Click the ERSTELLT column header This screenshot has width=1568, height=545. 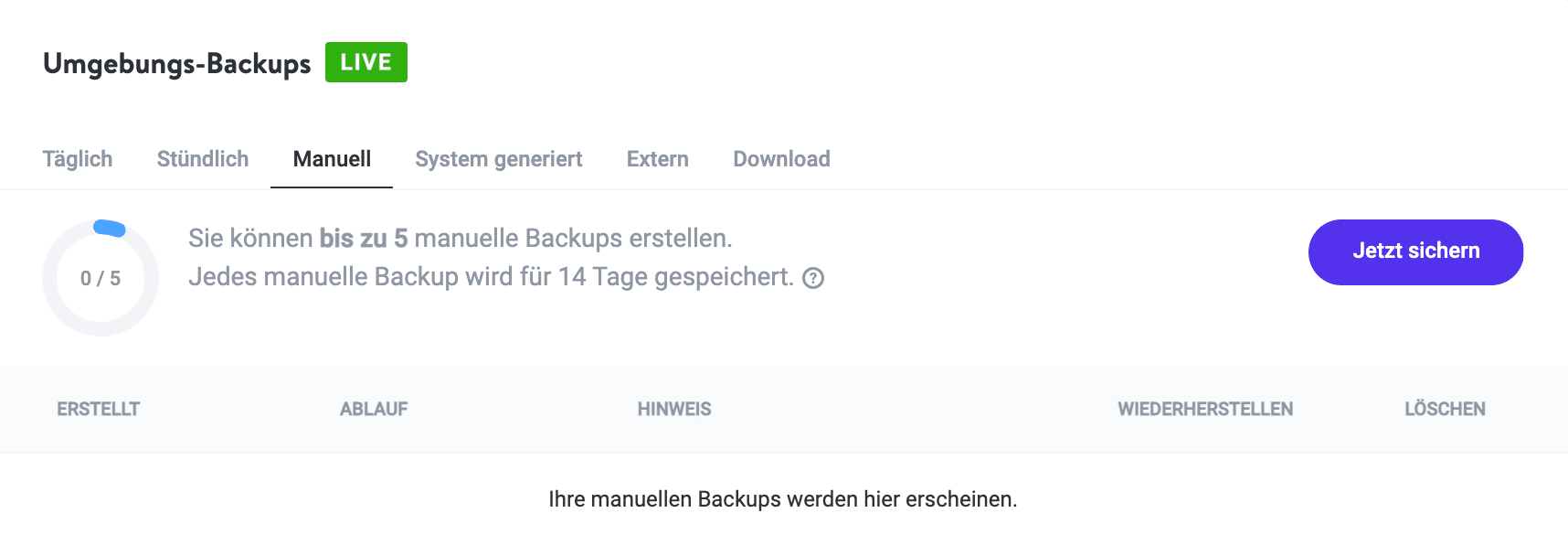(97, 409)
